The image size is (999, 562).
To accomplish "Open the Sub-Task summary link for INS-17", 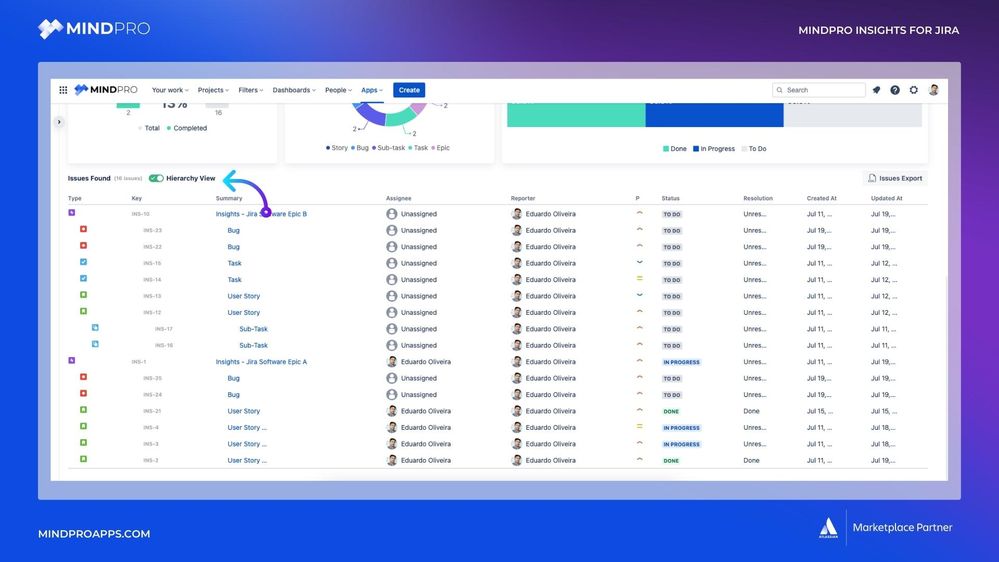I will tap(254, 329).
